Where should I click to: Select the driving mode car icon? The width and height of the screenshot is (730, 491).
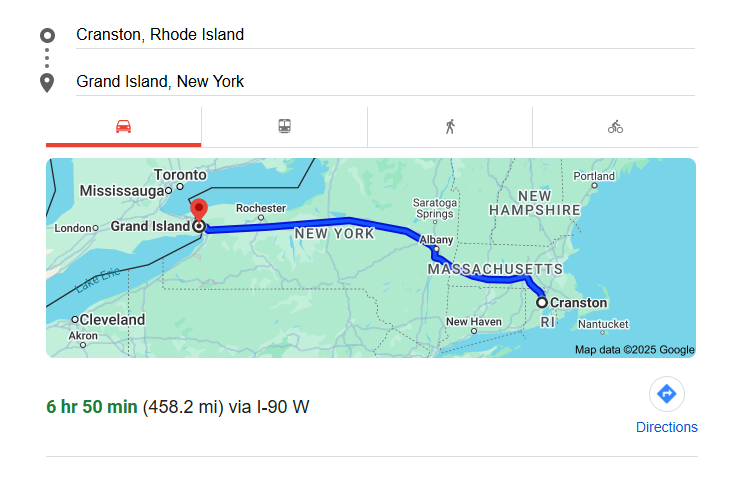123,127
